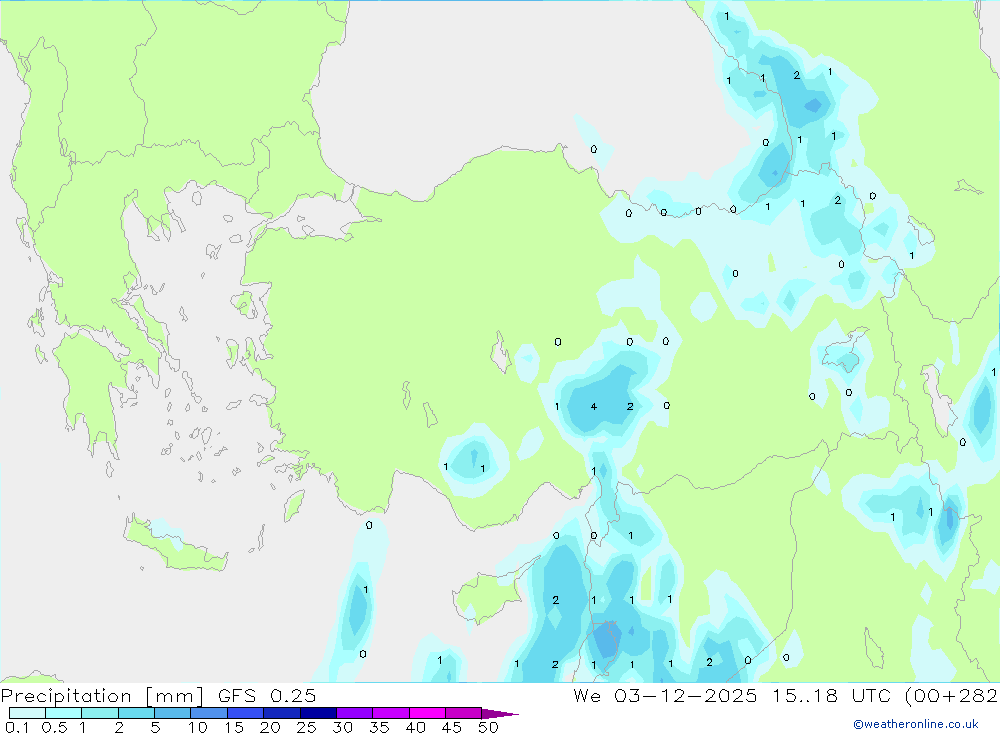Click the '5' legend scale label
The width and height of the screenshot is (1000, 733).
[x=155, y=727]
